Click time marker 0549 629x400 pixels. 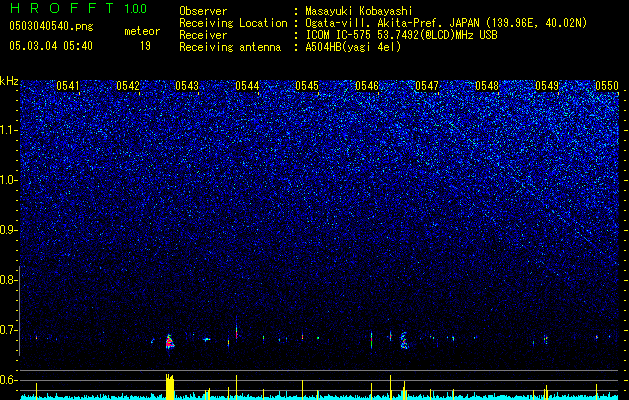tap(547, 86)
